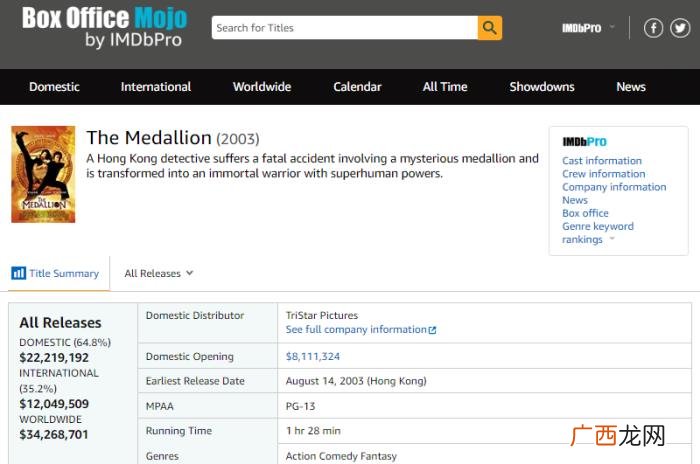
Task: Click The Medallion title heading
Action: coord(149,138)
